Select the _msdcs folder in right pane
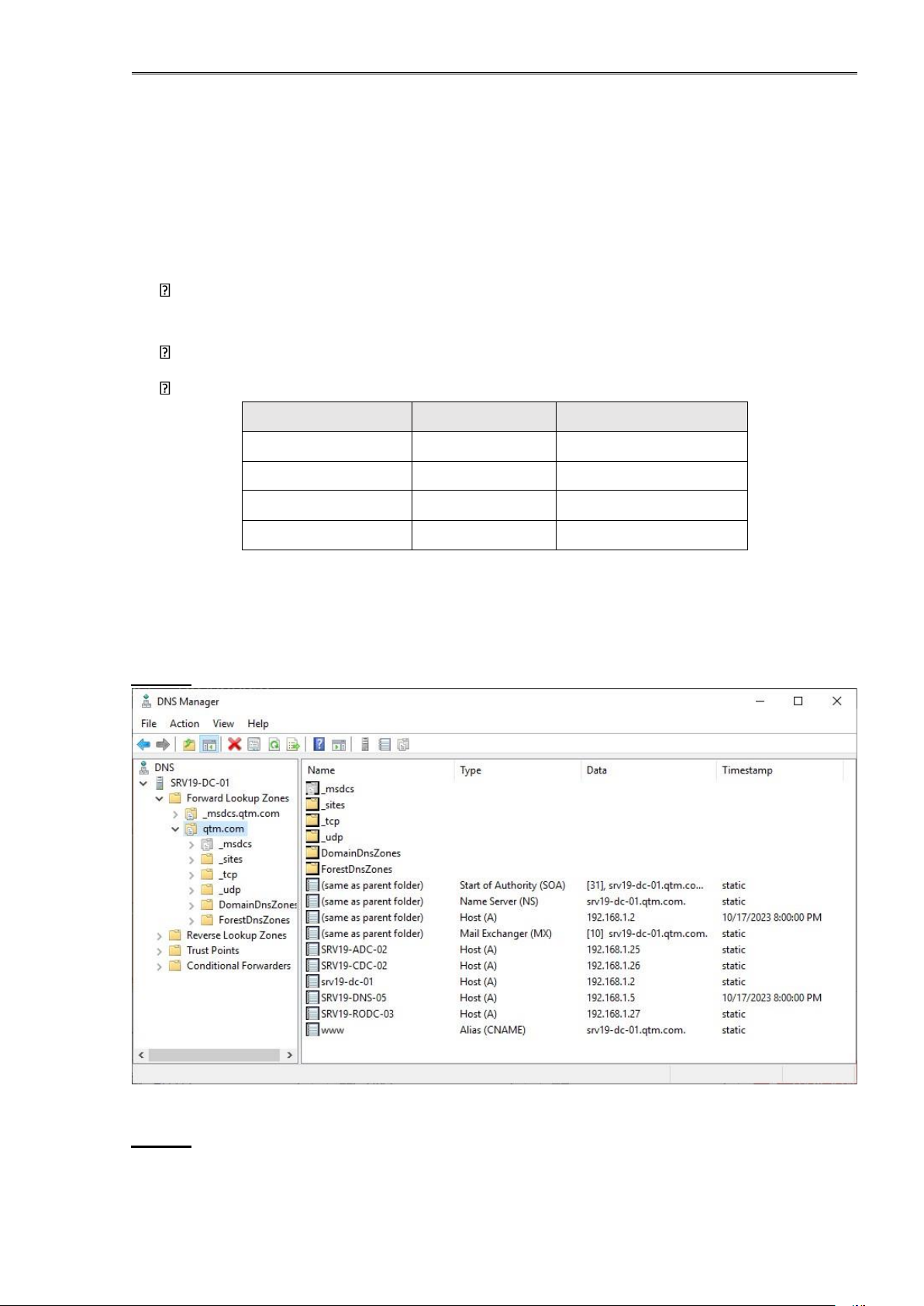Screen dimensions: 924x1306 pos(330,788)
